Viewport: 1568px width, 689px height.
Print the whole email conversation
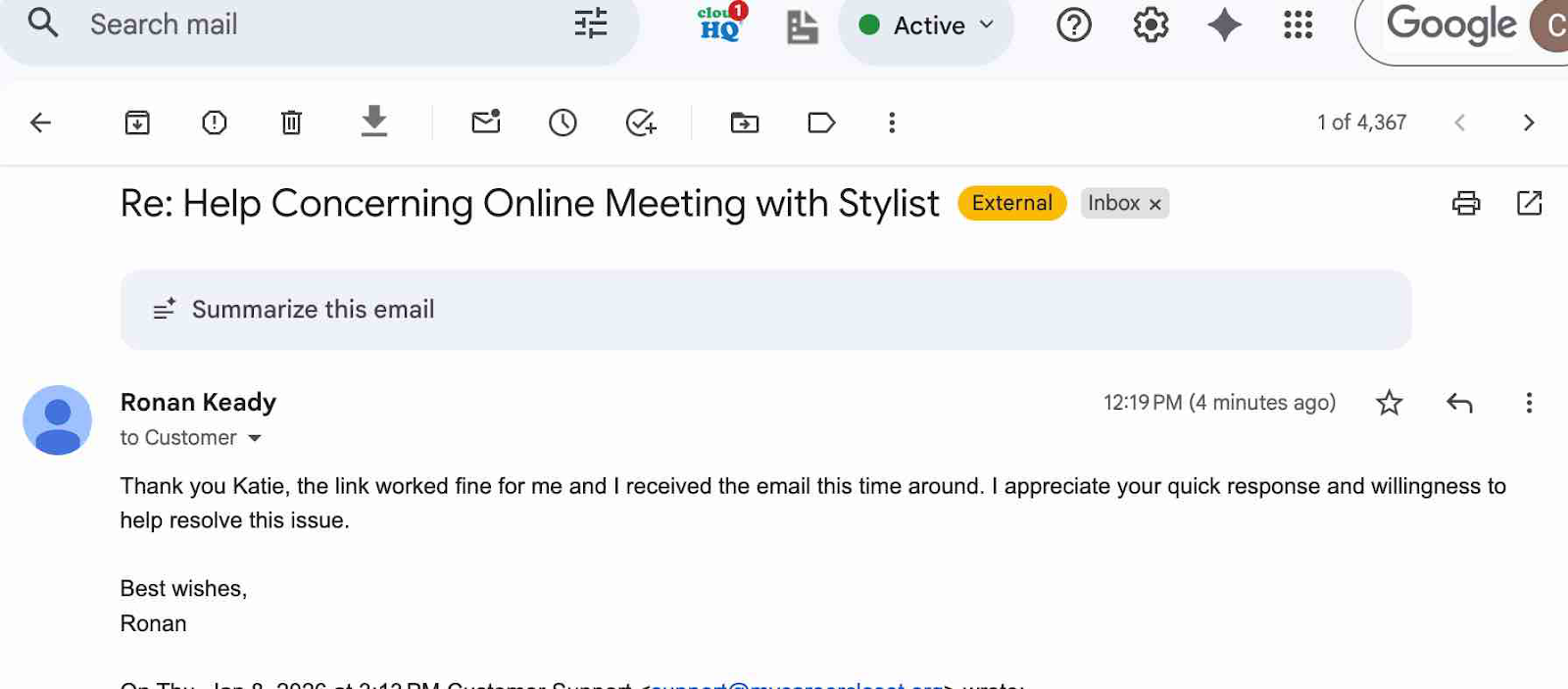coord(1466,203)
